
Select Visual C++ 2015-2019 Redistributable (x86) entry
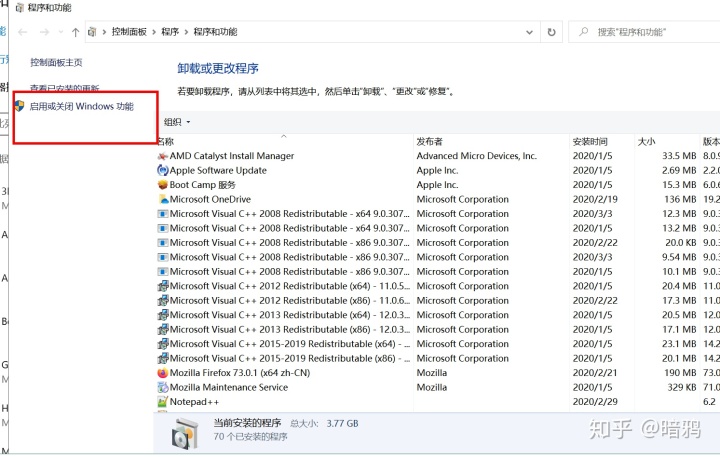click(290, 358)
